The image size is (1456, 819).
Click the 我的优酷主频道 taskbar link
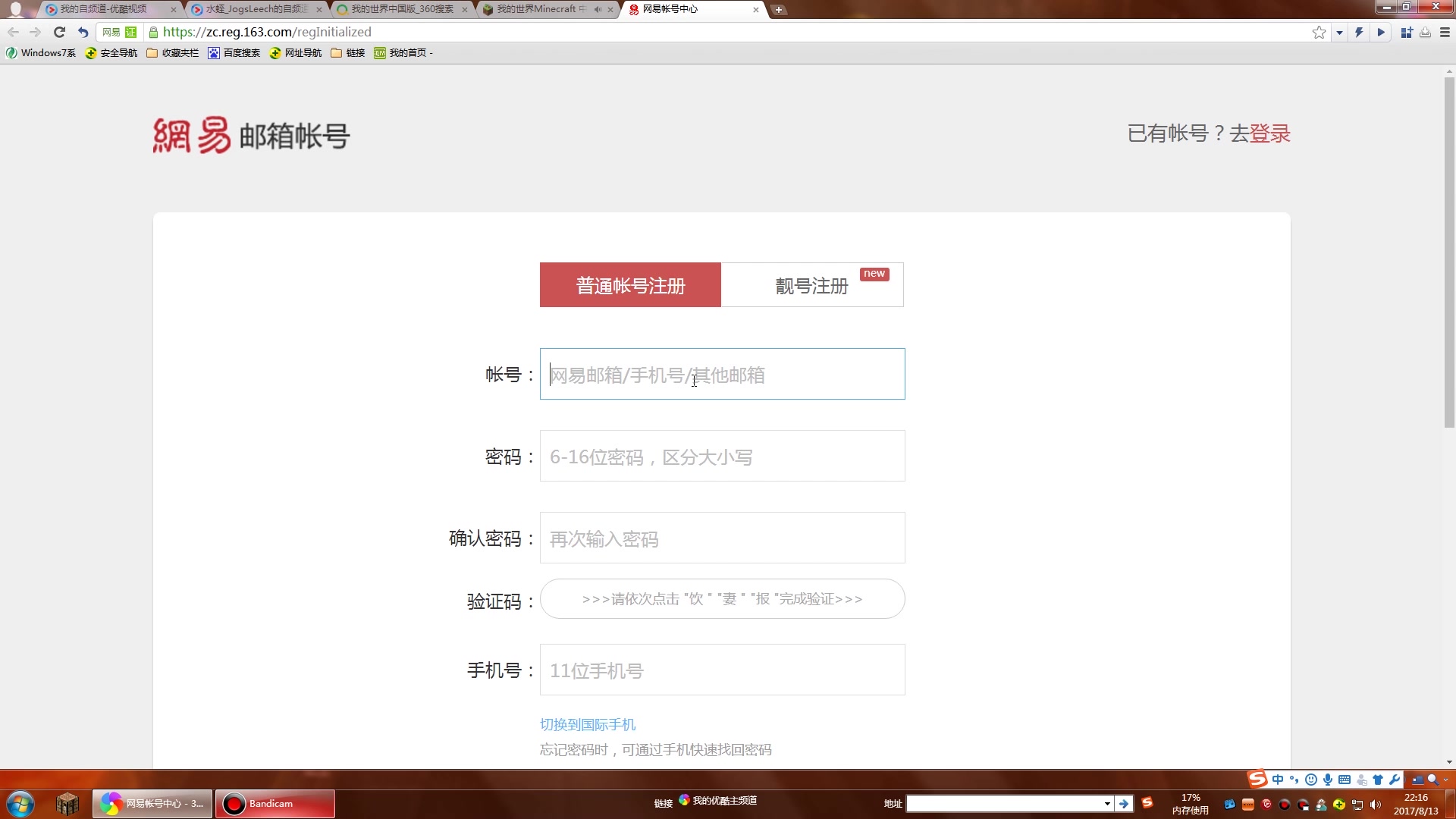coord(717,800)
